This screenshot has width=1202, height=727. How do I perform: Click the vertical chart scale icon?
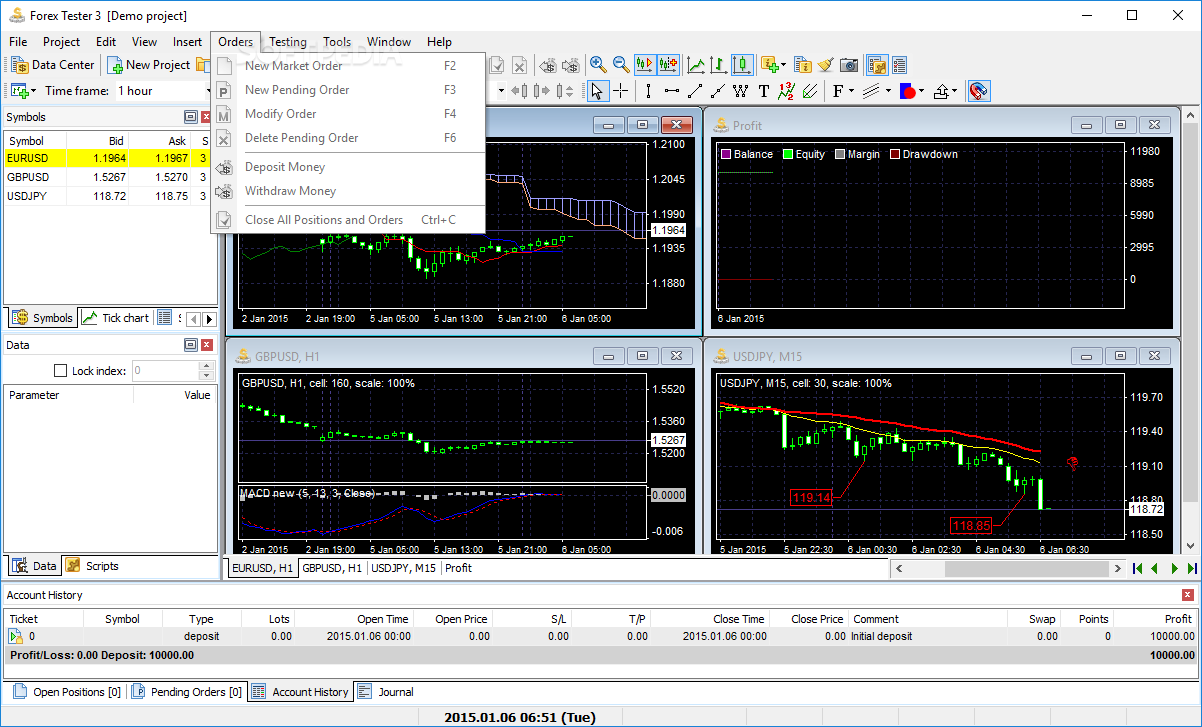[x=565, y=91]
